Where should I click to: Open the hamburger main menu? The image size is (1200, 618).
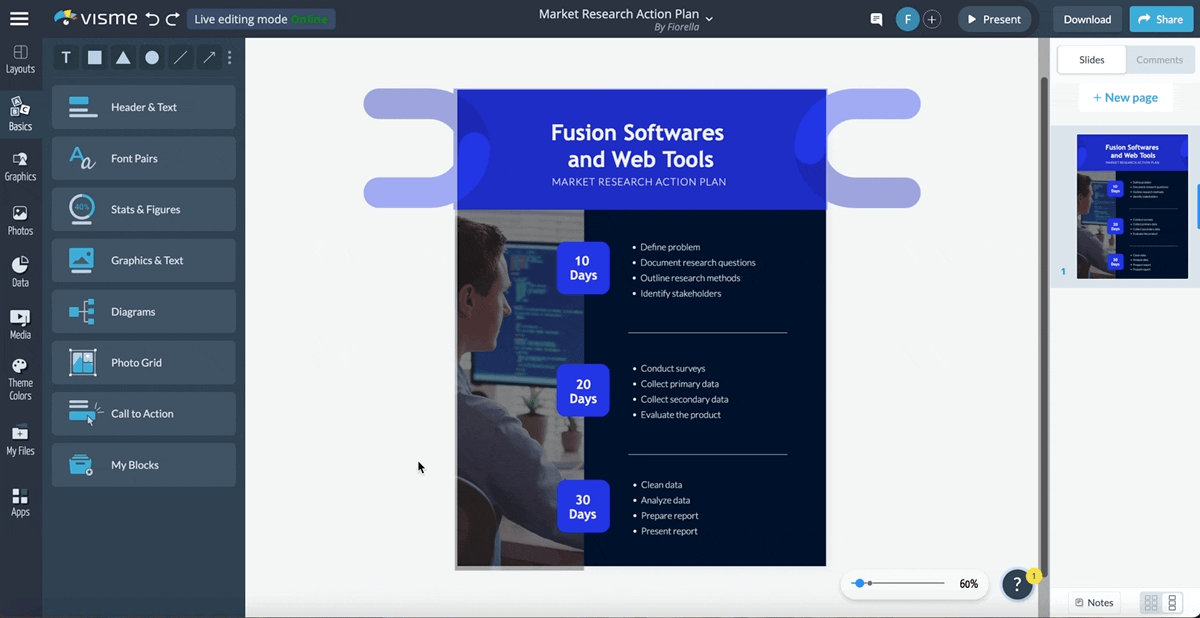coord(19,19)
